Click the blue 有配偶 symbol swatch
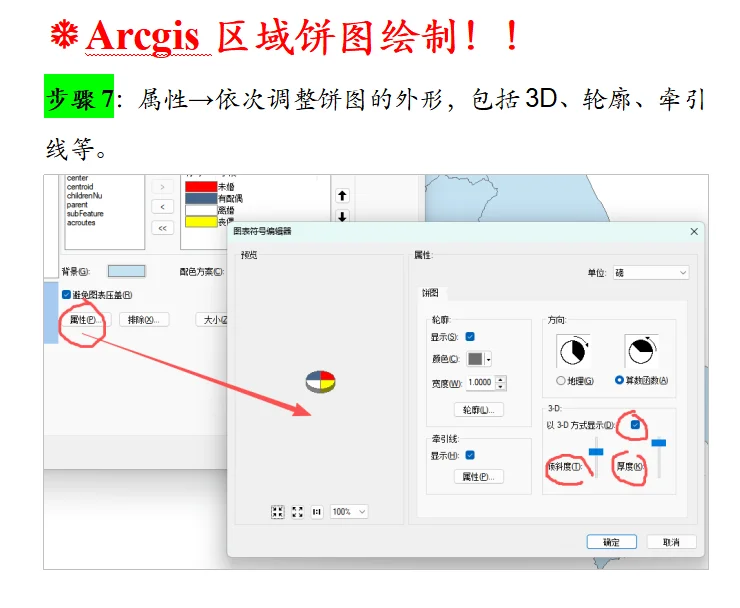The height and width of the screenshot is (608, 740). tap(201, 198)
